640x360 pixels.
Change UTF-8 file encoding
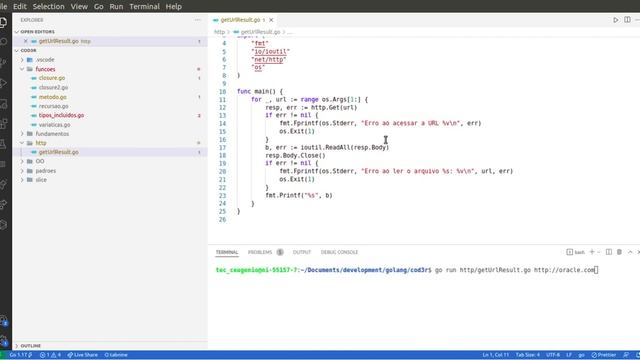[x=553, y=355]
